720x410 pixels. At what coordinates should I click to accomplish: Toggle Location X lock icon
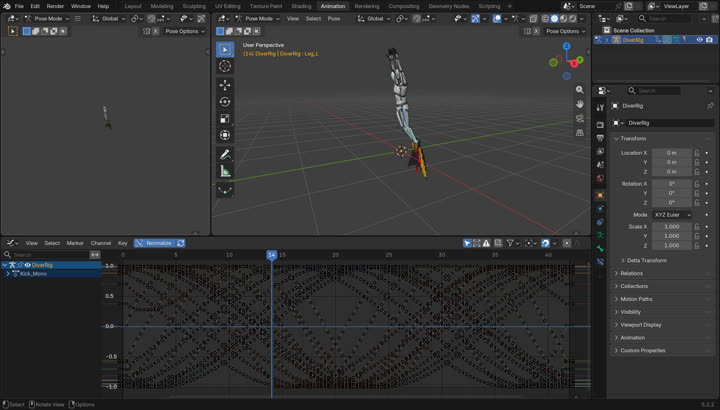[697, 153]
